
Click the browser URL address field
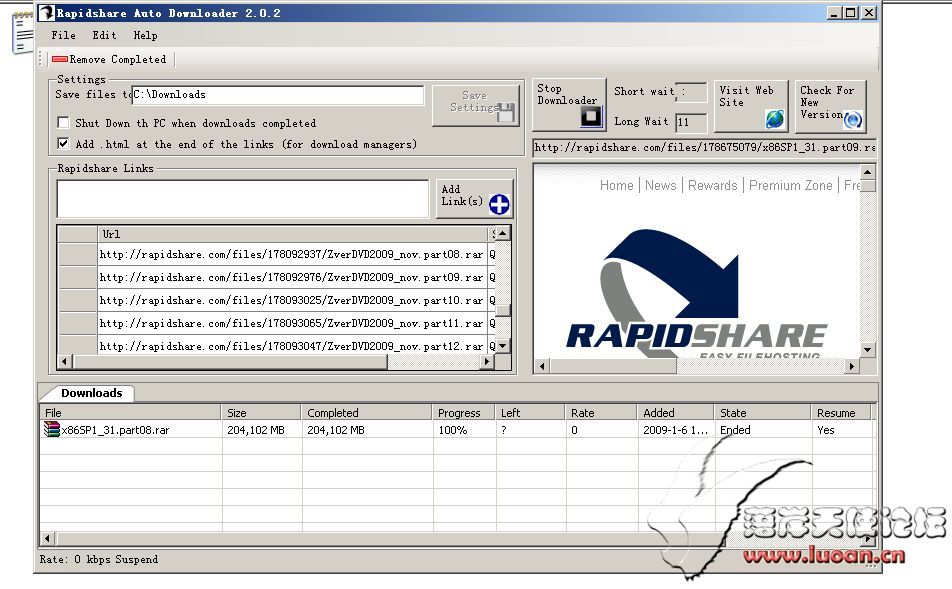(704, 148)
